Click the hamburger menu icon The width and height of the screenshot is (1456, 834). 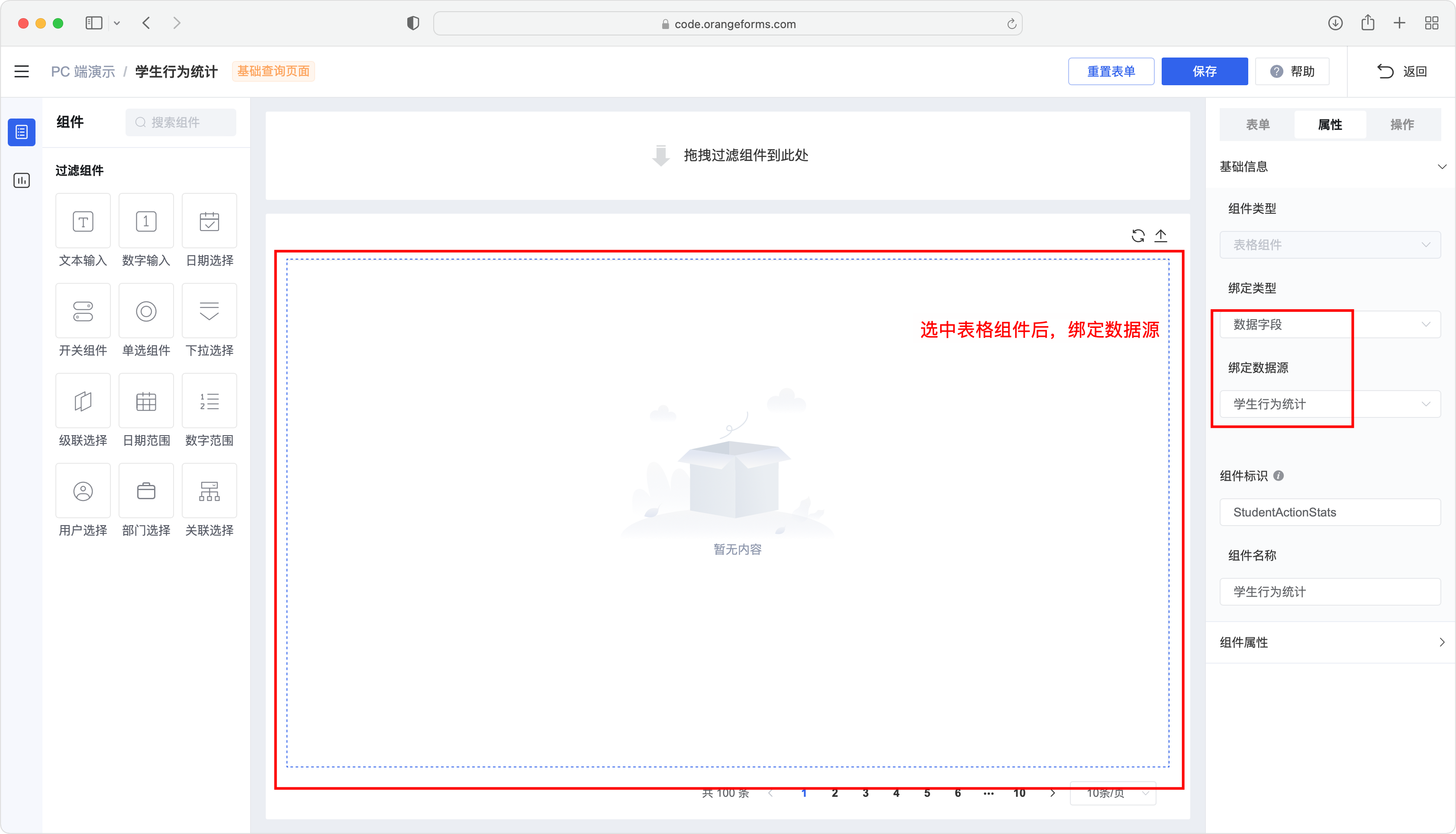tap(22, 72)
